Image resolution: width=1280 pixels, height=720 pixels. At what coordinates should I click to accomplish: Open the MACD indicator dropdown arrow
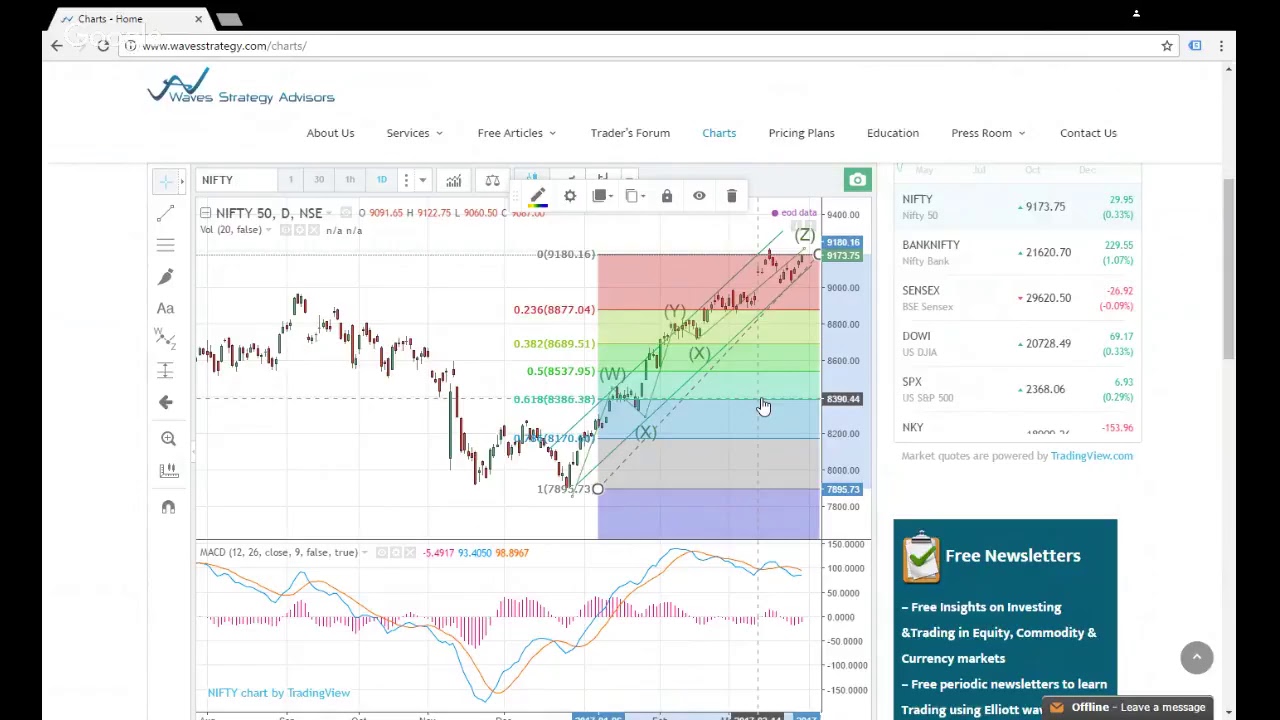pyautogui.click(x=365, y=552)
